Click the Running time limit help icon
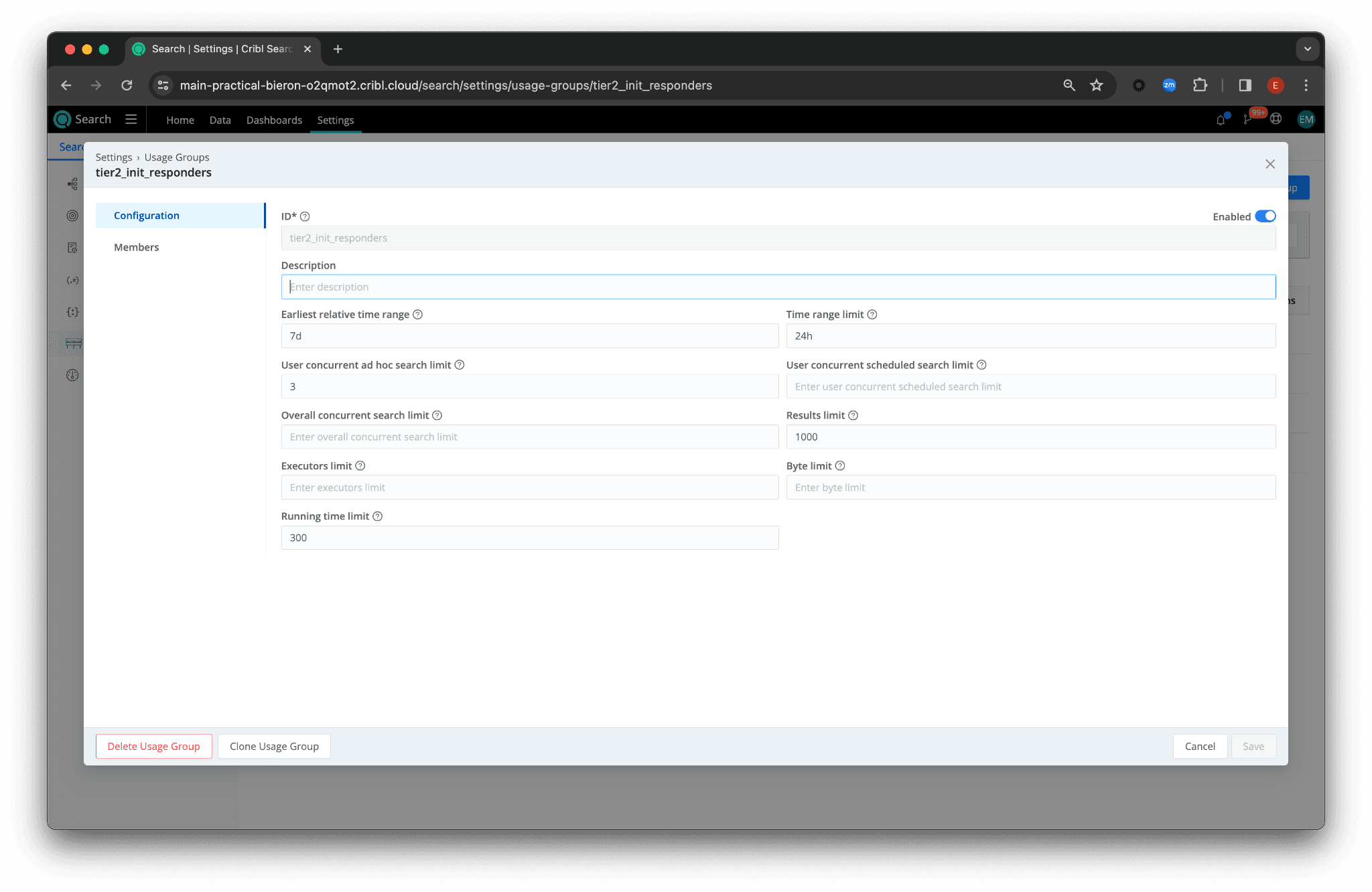Image resolution: width=1372 pixels, height=892 pixels. (377, 516)
